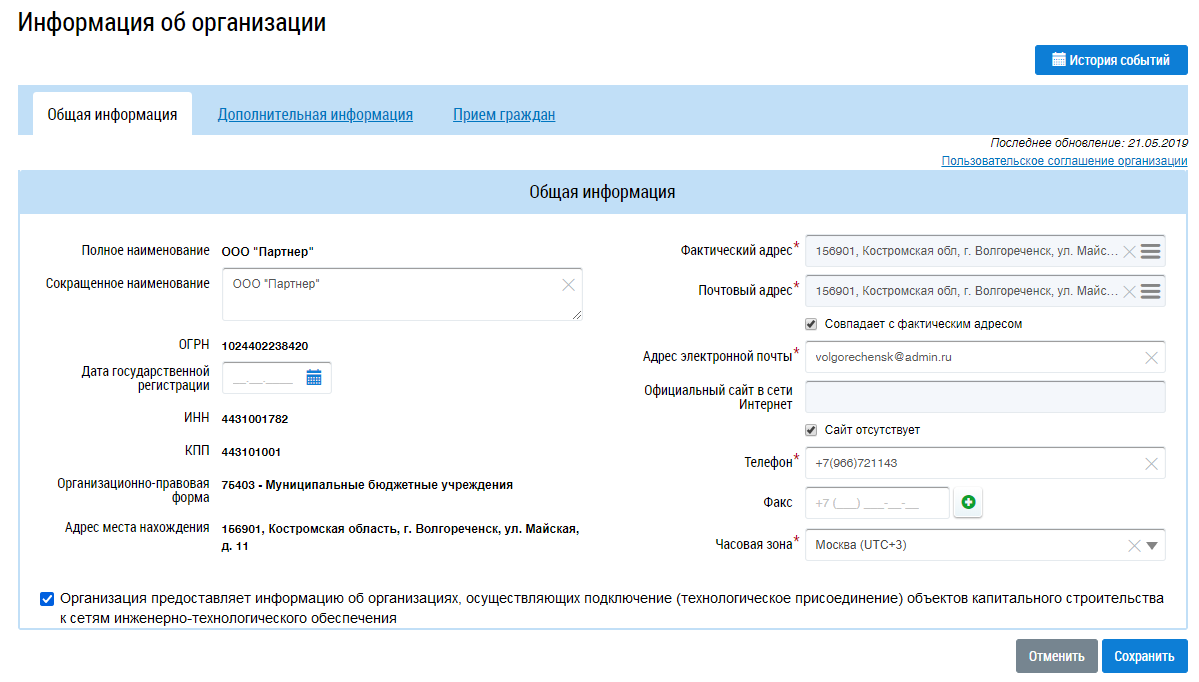Screen dimensions: 1199x682
Task: Open Пользовательское соглашение организации link
Action: [x=1064, y=161]
